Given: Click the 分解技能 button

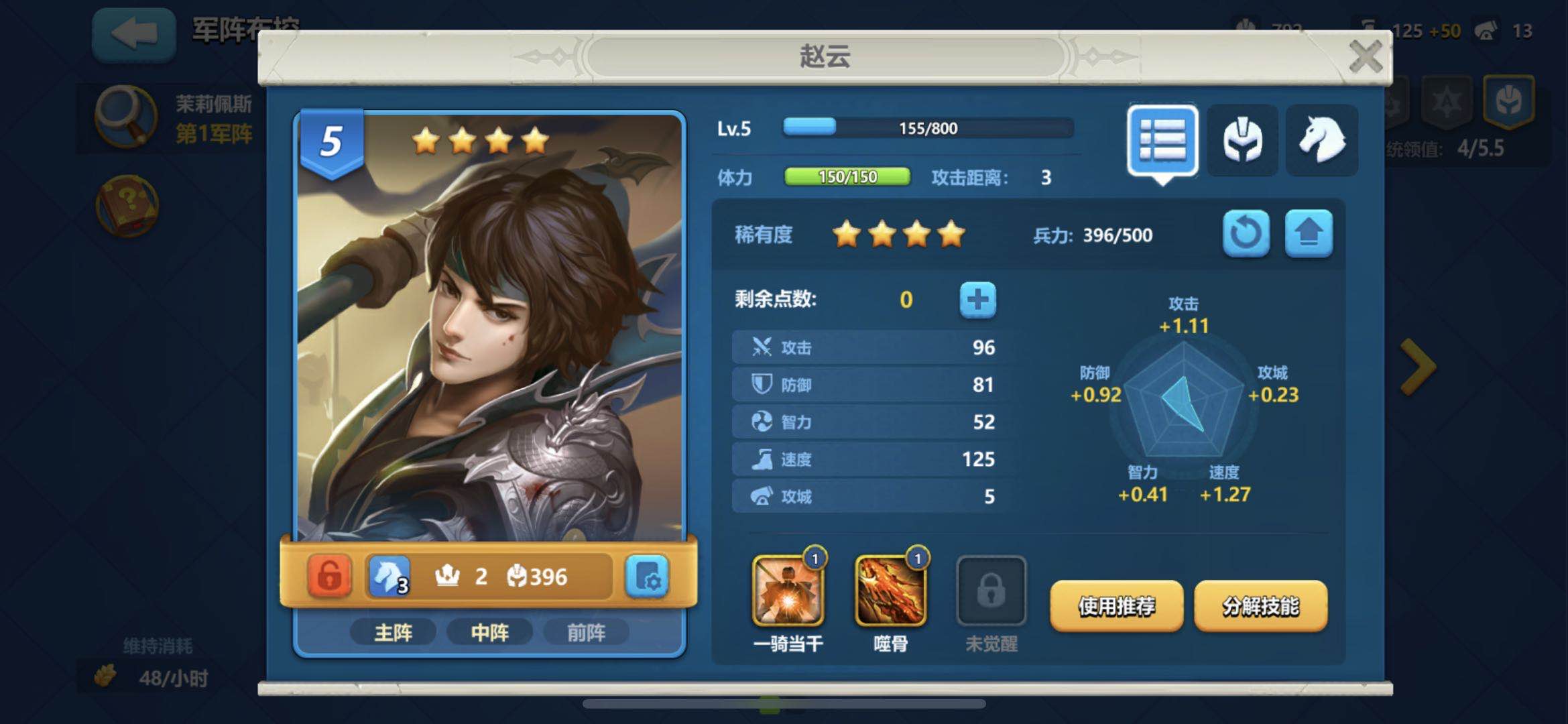Looking at the screenshot, I should [1260, 607].
